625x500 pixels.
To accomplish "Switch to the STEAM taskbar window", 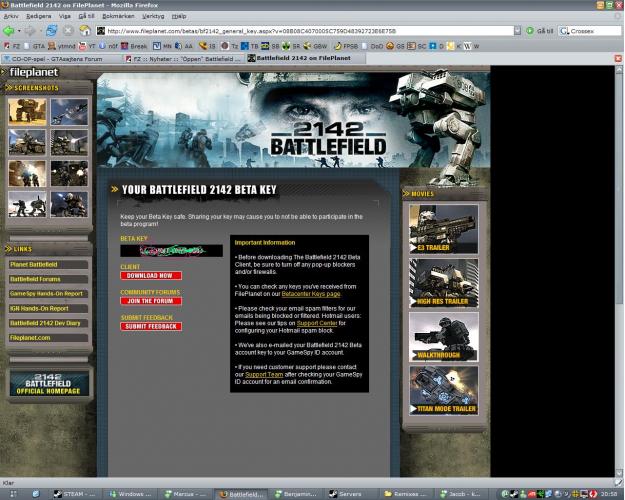I will coord(75,494).
